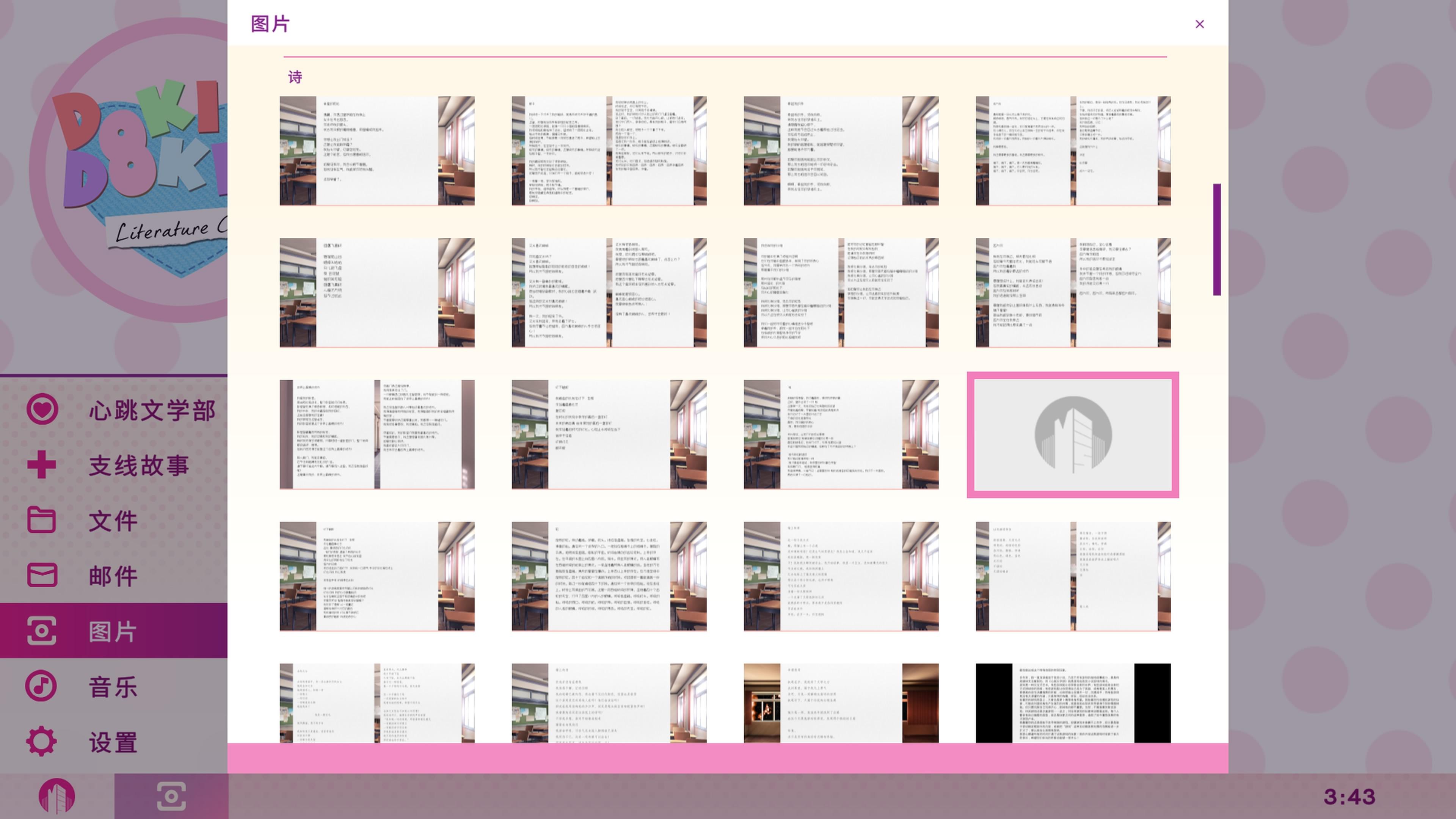
Task: Open the fourth thumbnail in second row
Action: [1073, 293]
